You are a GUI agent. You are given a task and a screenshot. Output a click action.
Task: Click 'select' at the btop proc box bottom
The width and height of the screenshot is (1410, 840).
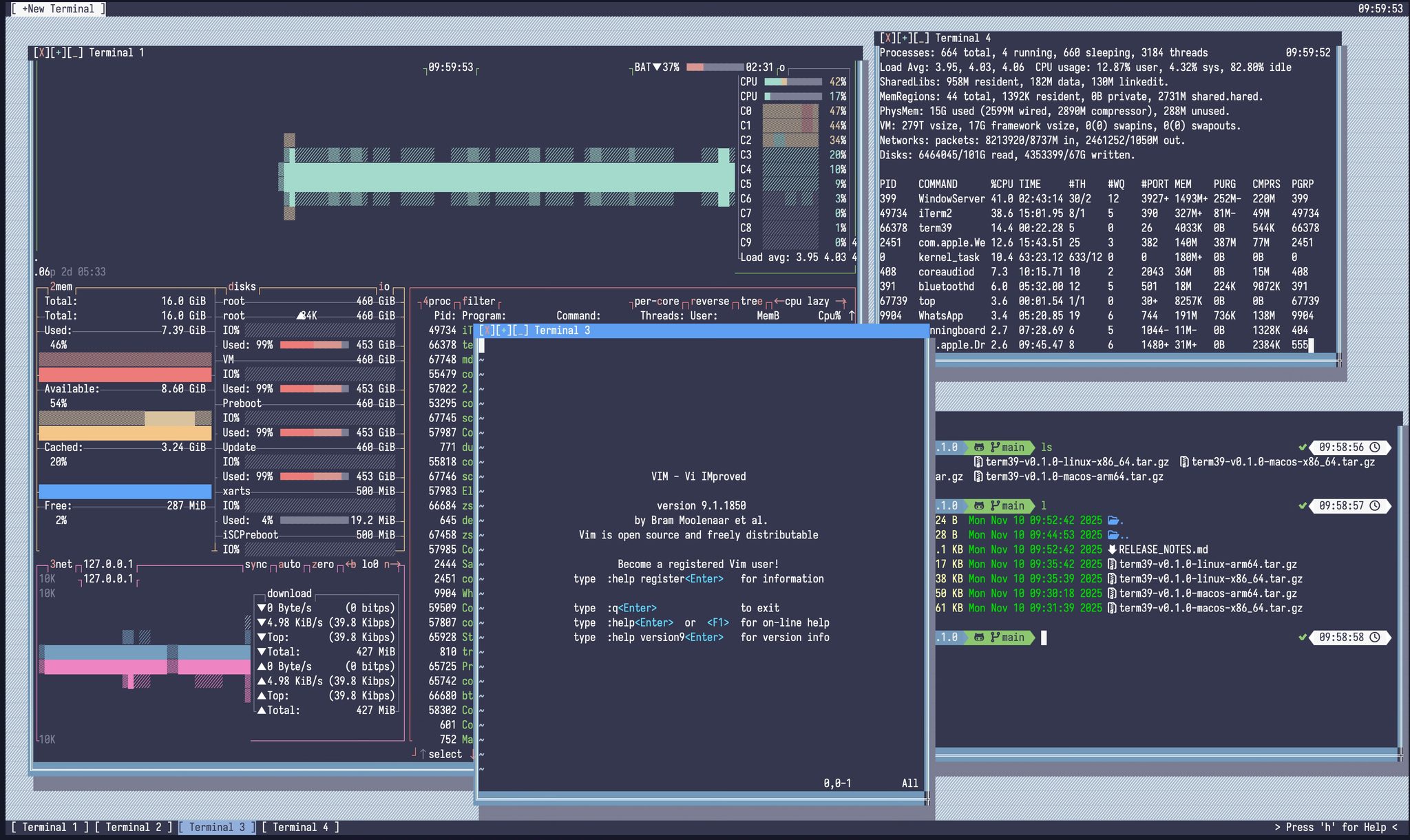coord(445,755)
